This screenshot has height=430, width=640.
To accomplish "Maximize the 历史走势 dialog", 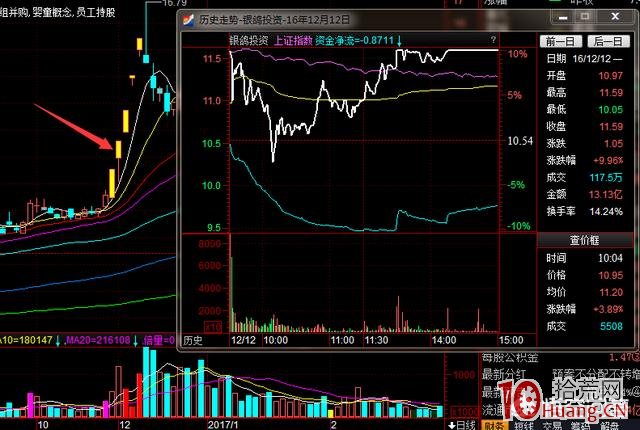I will (x=585, y=17).
